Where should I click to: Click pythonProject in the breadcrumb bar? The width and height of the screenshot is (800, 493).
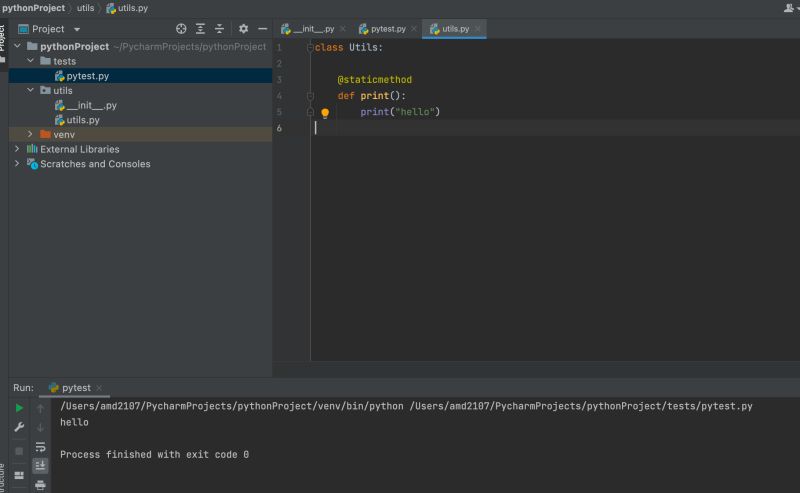(33, 8)
